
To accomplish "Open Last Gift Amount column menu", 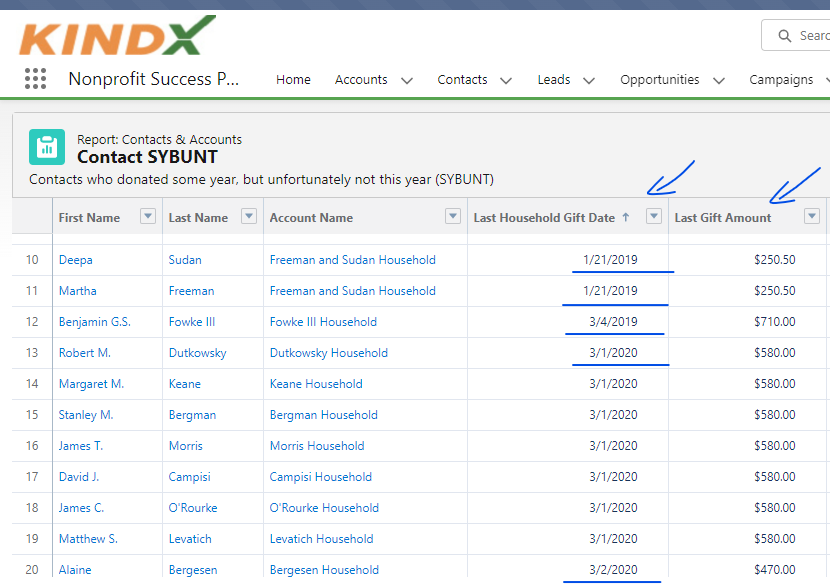I will (x=812, y=217).
